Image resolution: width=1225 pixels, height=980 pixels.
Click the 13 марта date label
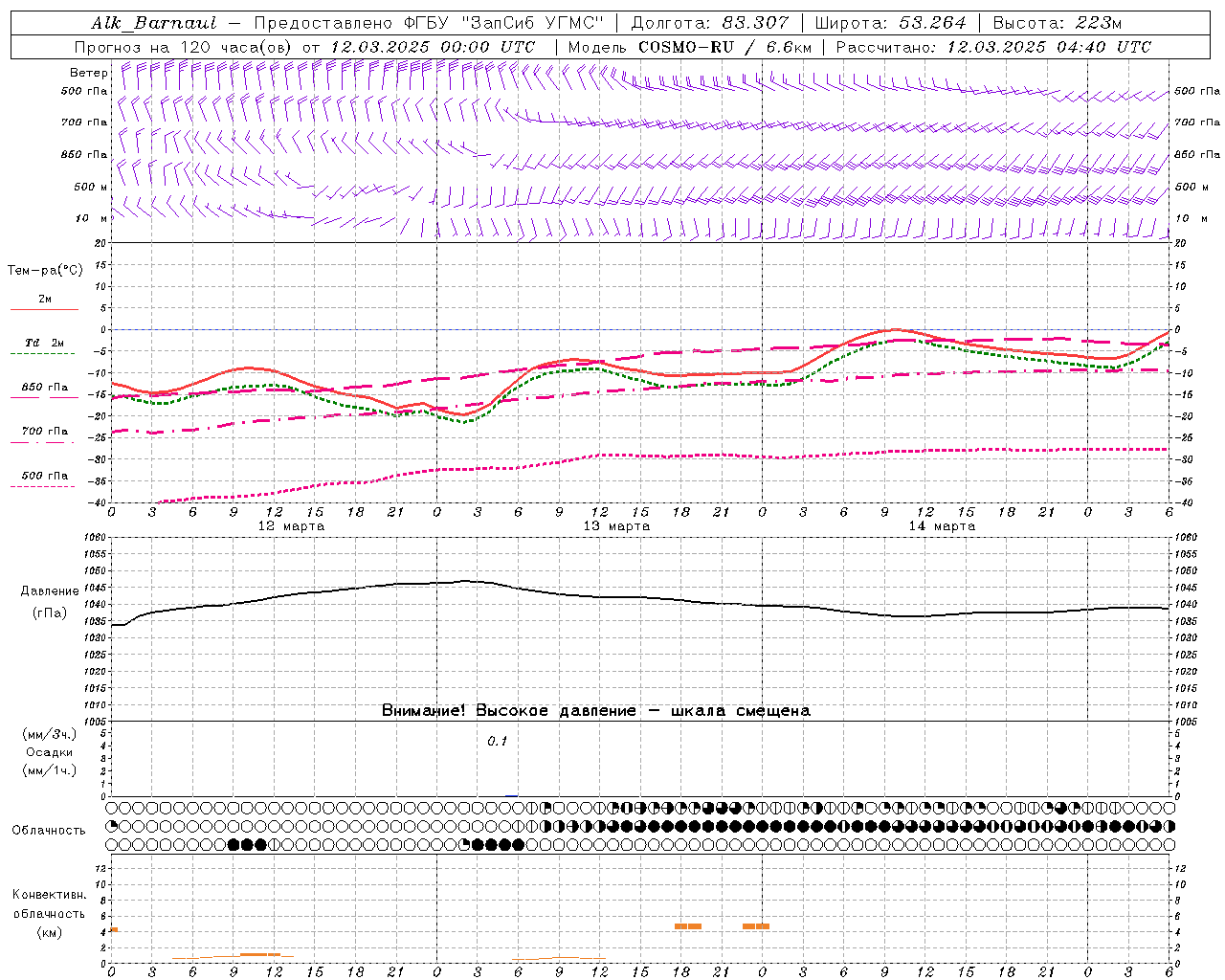click(x=617, y=526)
